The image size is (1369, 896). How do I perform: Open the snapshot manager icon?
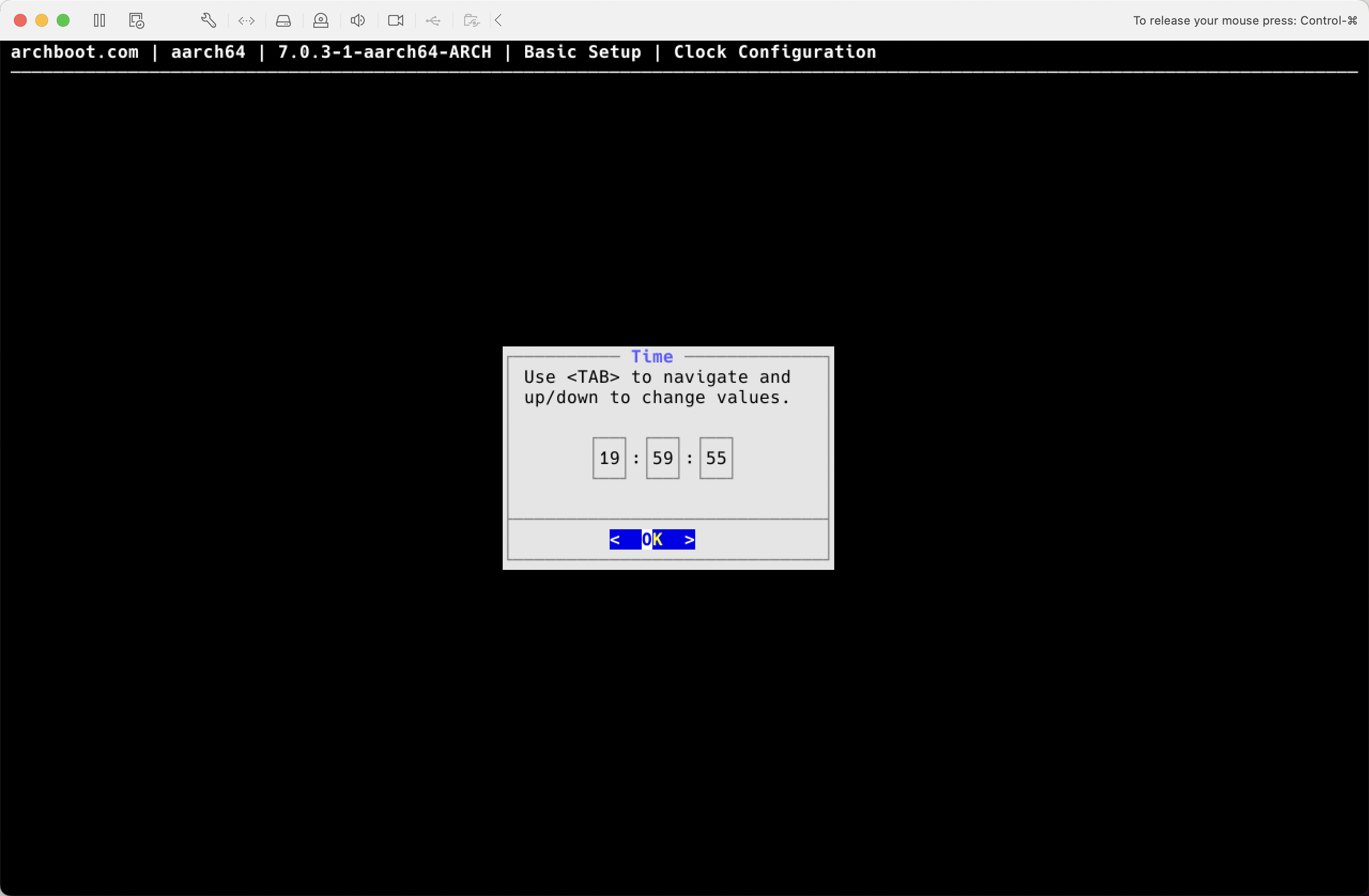(x=136, y=21)
